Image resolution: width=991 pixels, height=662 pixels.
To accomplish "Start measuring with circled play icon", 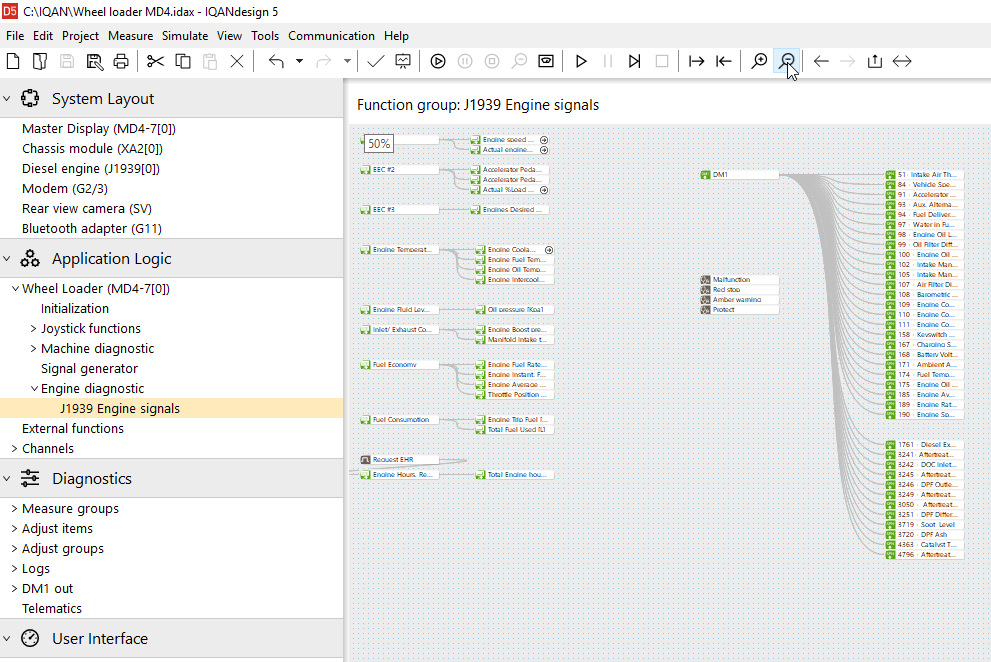I will click(438, 61).
